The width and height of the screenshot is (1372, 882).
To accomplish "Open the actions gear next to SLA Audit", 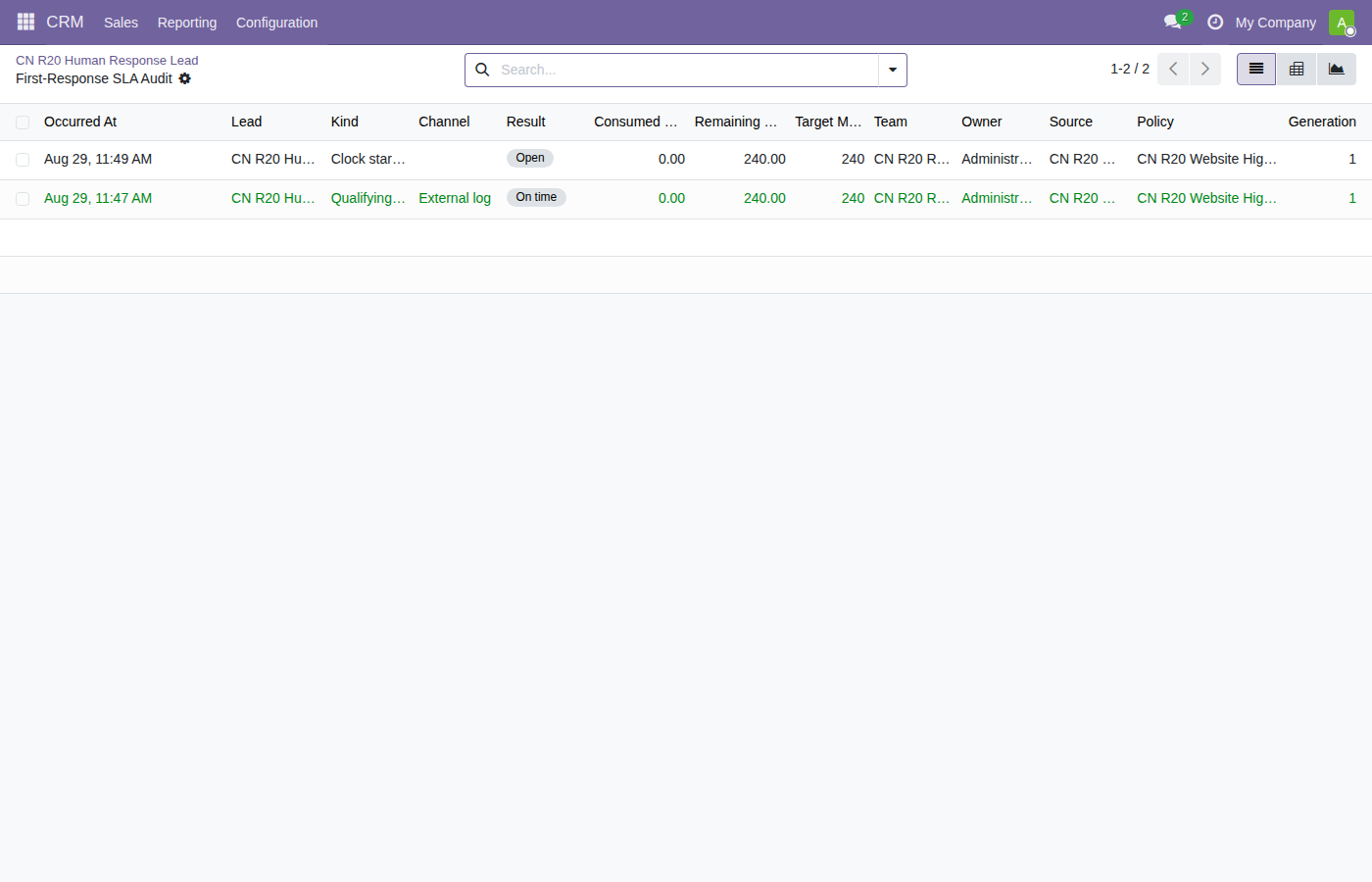I will [185, 78].
